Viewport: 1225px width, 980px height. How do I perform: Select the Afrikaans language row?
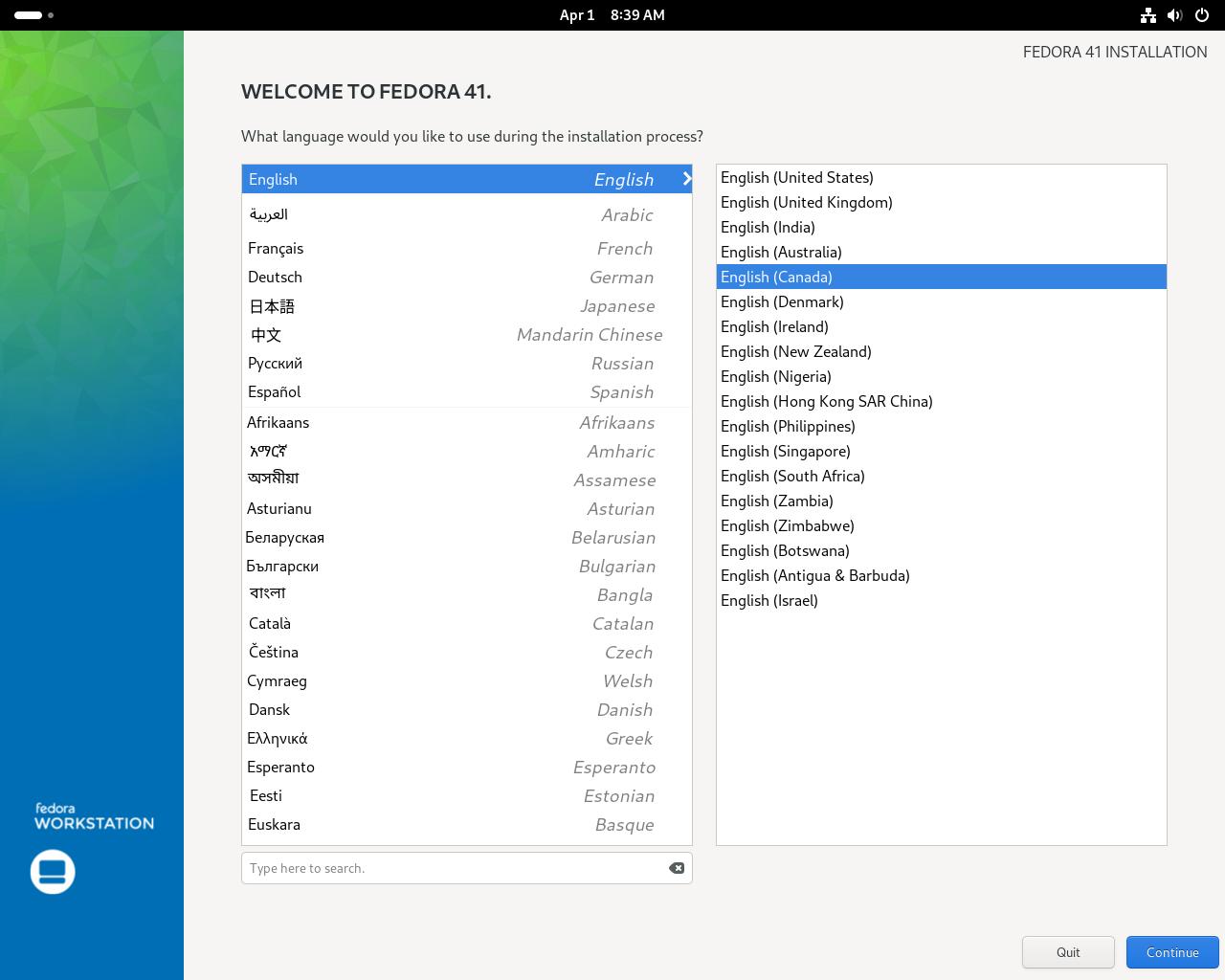(467, 422)
